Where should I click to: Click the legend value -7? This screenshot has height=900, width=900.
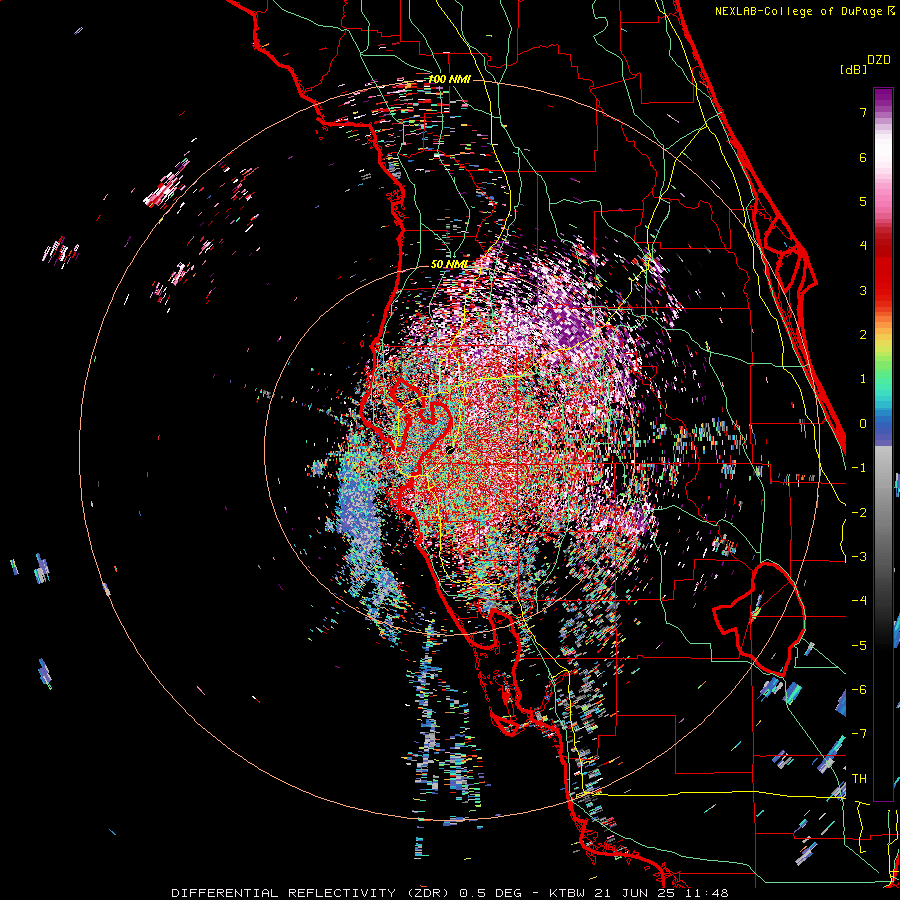859,734
